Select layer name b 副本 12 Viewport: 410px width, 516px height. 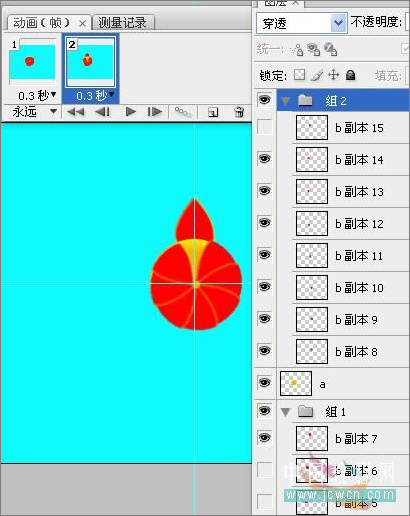click(359, 224)
